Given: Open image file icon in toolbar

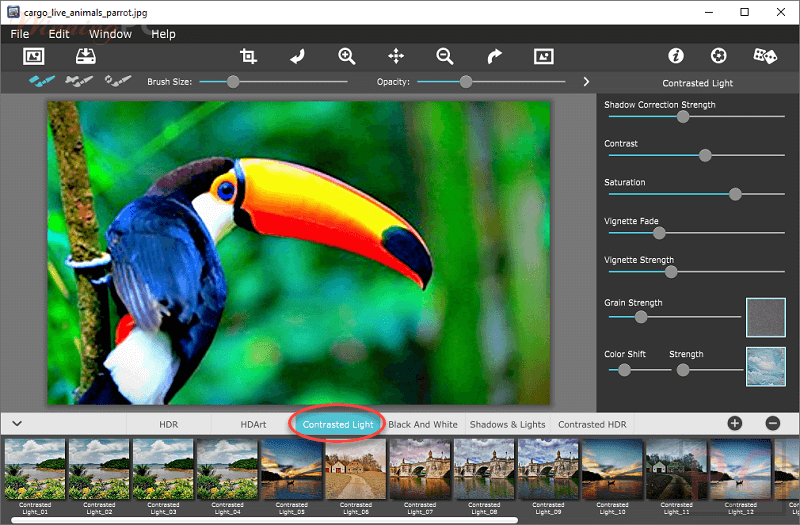Looking at the screenshot, I should [34, 56].
